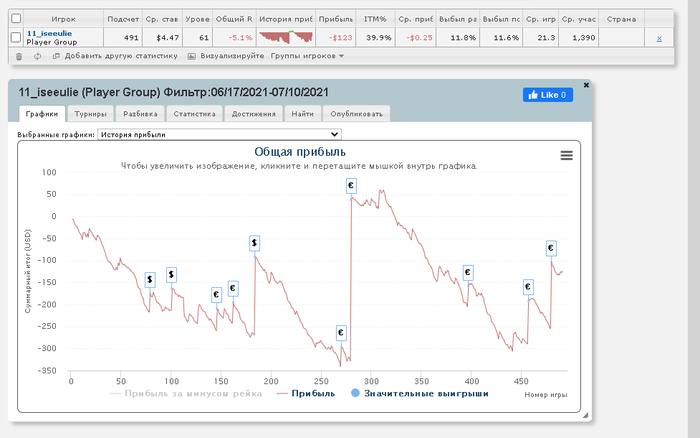Open the chart hamburger menu icon
Image resolution: width=700 pixels, height=438 pixels.
tap(567, 155)
